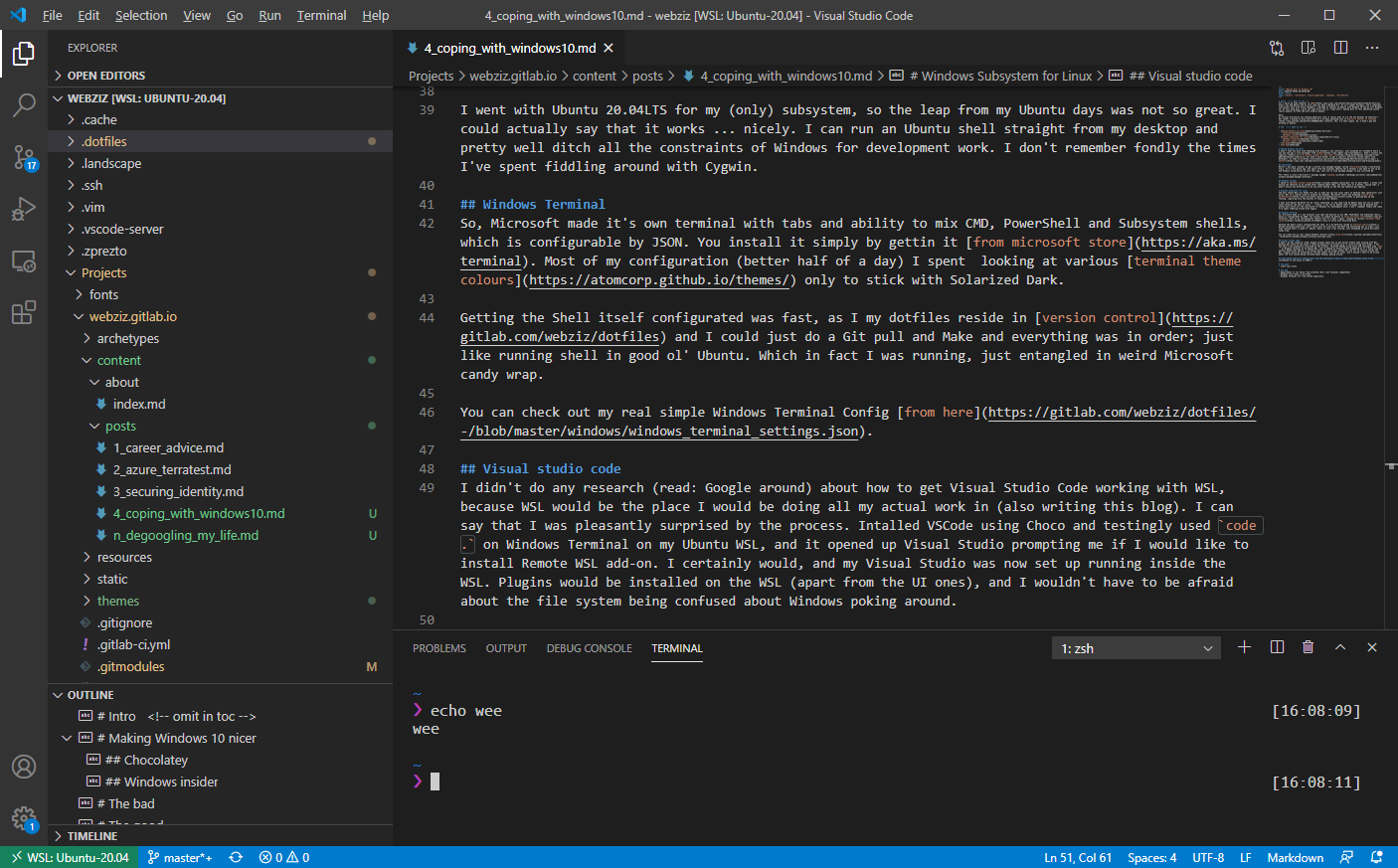Image resolution: width=1398 pixels, height=868 pixels.
Task: Maximize the panel with up chevron
Action: coord(1340,647)
